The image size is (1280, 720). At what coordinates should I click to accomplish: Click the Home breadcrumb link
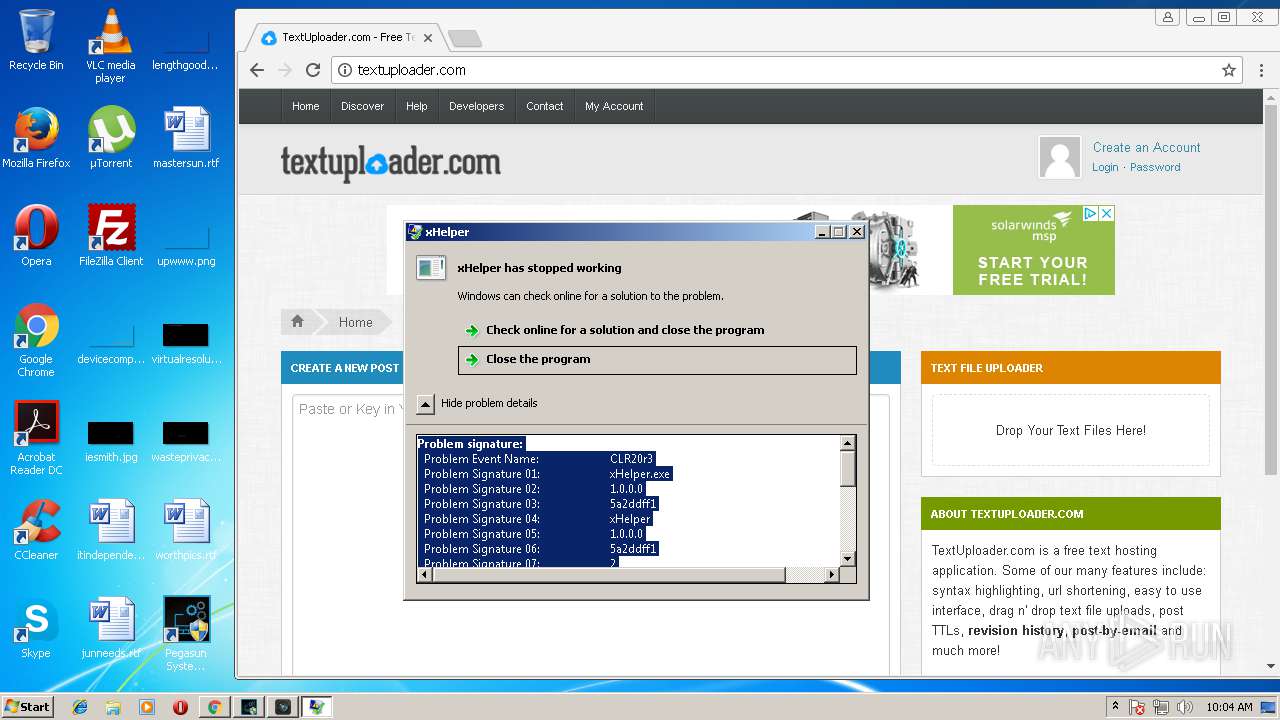pos(355,322)
